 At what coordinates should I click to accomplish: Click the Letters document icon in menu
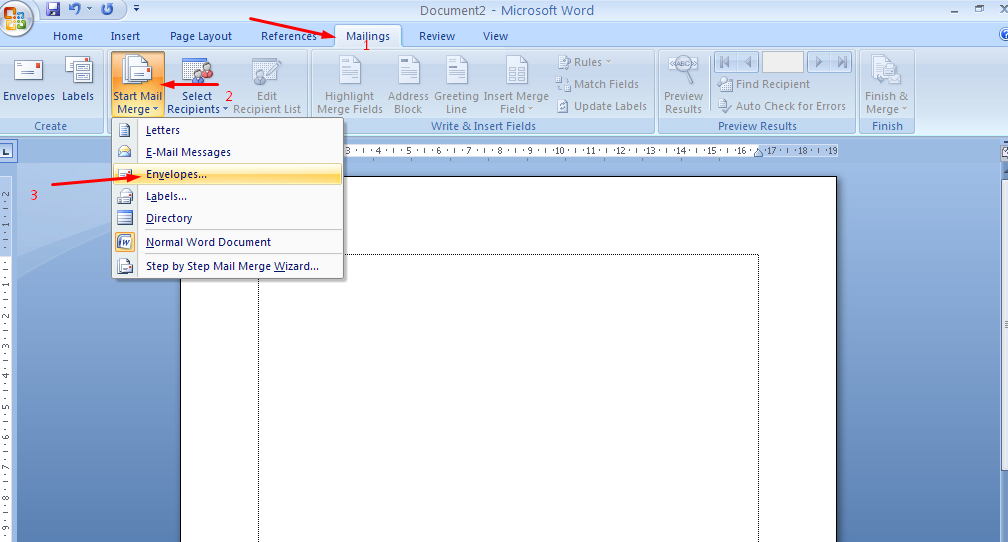(125, 130)
